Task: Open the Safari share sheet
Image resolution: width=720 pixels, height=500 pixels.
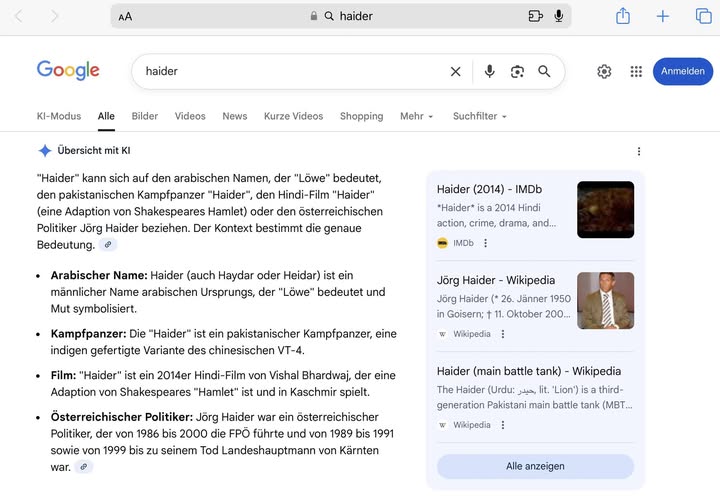Action: coord(623,16)
